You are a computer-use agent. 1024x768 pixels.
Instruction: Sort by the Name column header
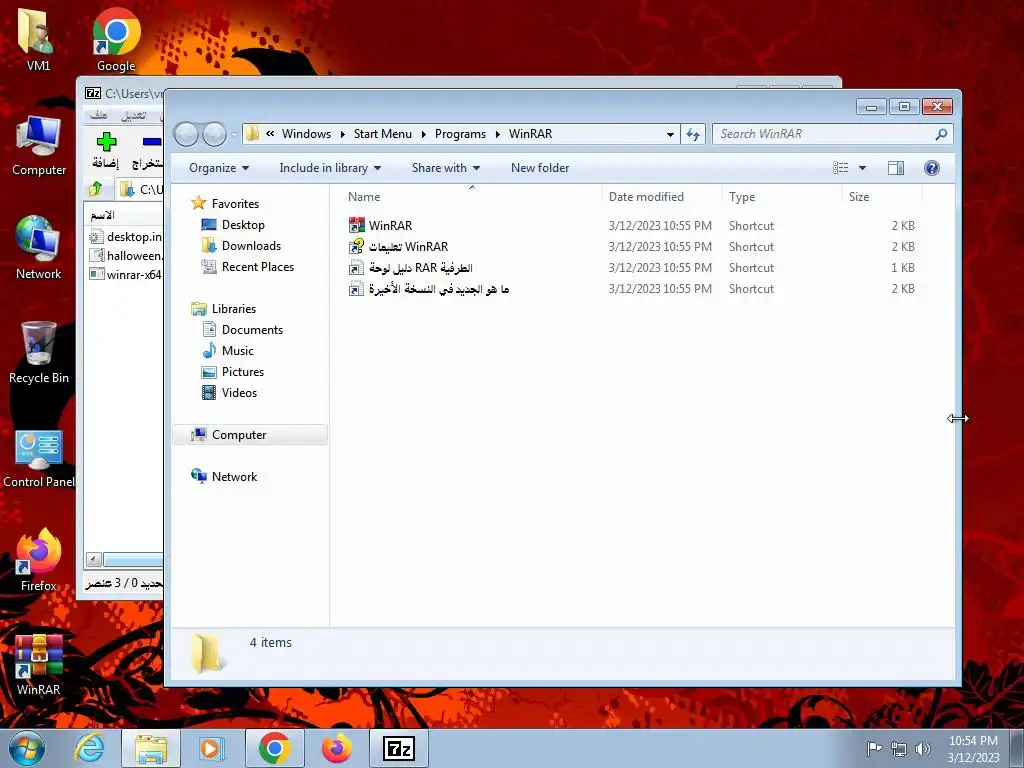(364, 197)
